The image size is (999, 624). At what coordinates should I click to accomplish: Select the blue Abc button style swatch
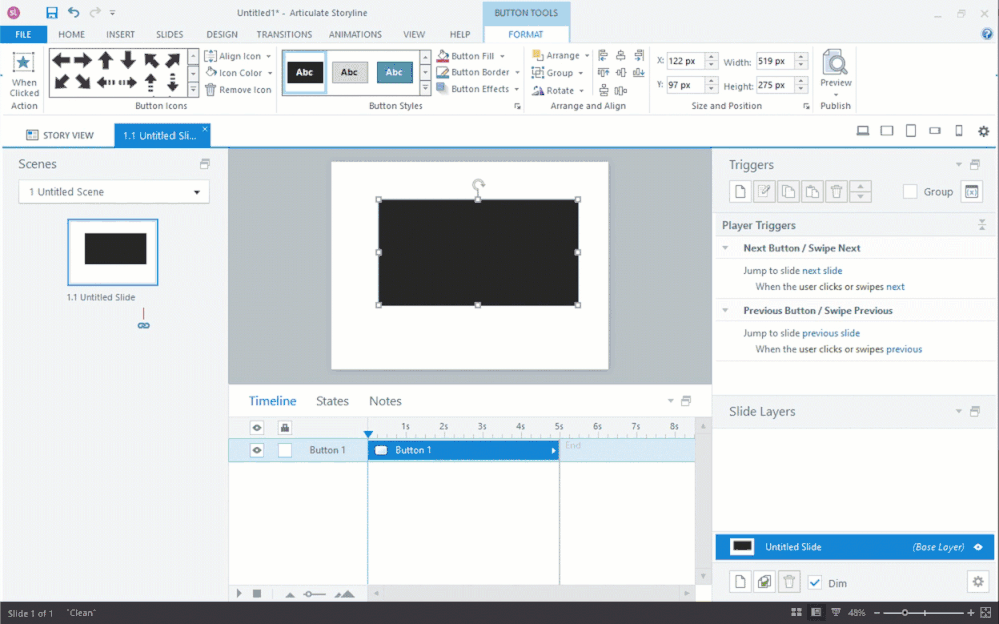[x=394, y=73]
